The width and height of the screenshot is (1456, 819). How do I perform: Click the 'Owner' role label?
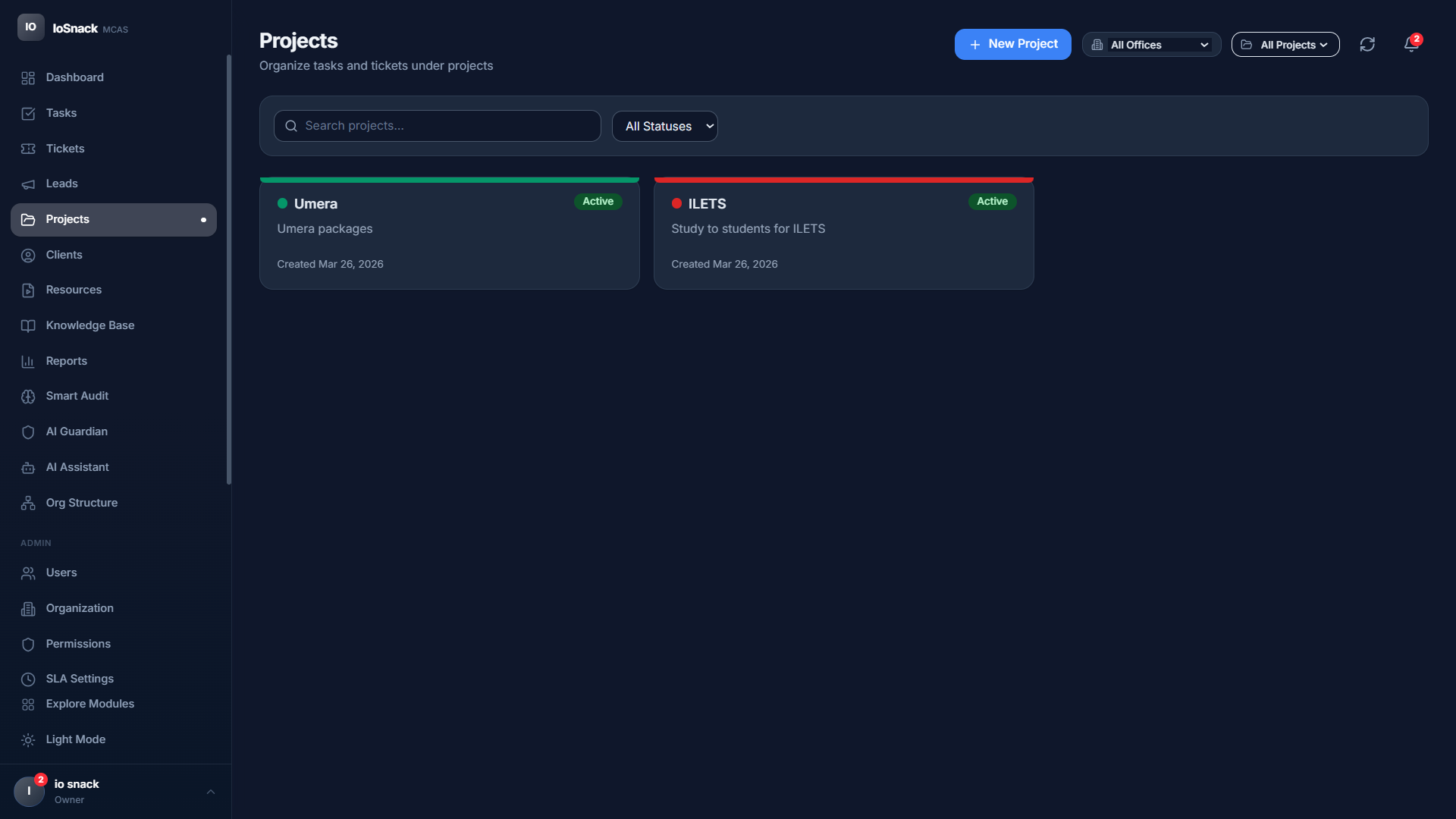click(69, 800)
